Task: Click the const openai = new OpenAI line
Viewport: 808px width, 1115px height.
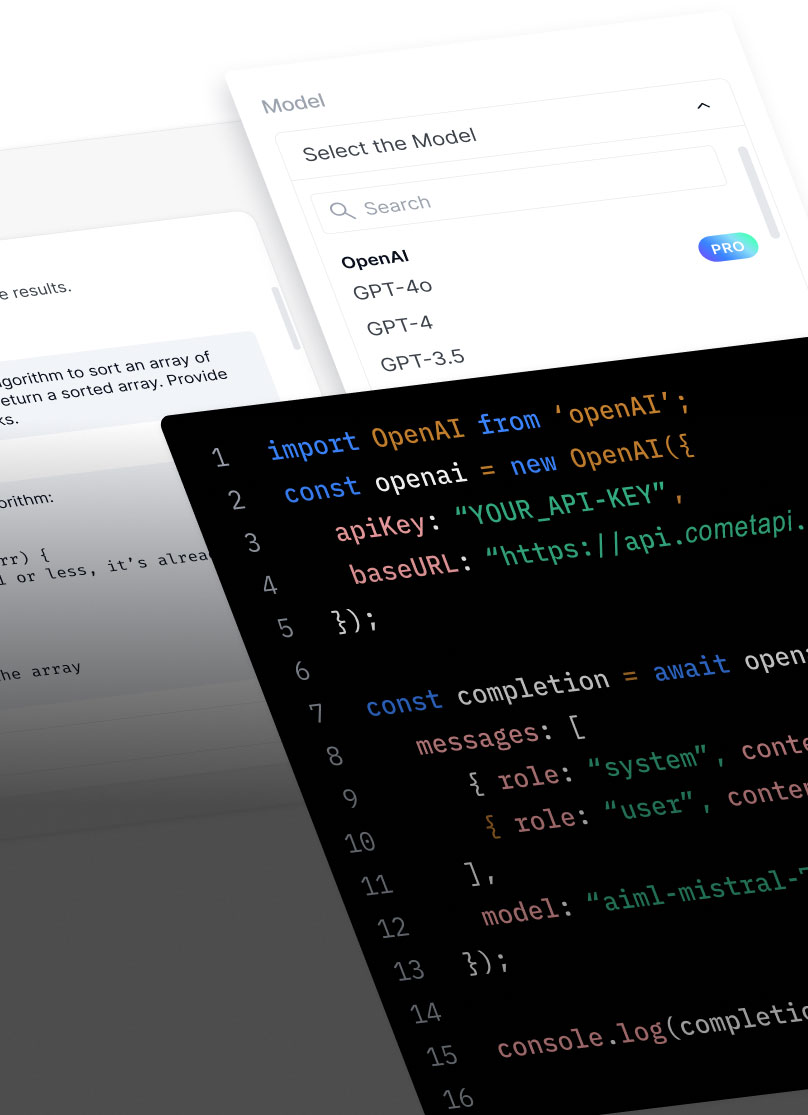Action: point(489,468)
